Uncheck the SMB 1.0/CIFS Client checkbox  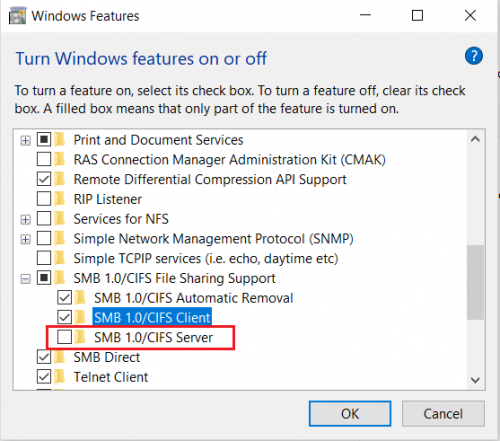point(64,317)
